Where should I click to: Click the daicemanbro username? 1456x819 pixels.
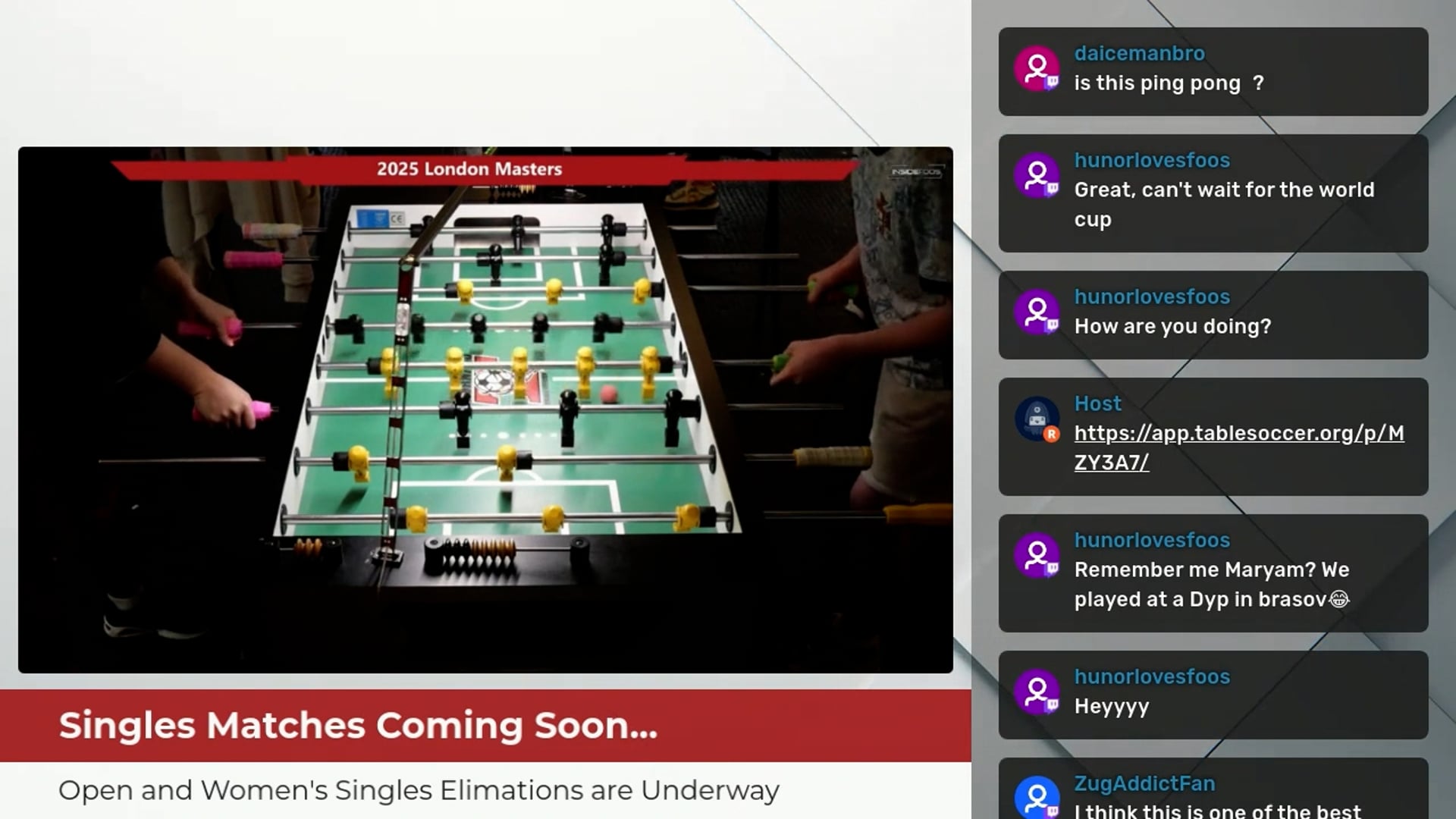click(1139, 53)
